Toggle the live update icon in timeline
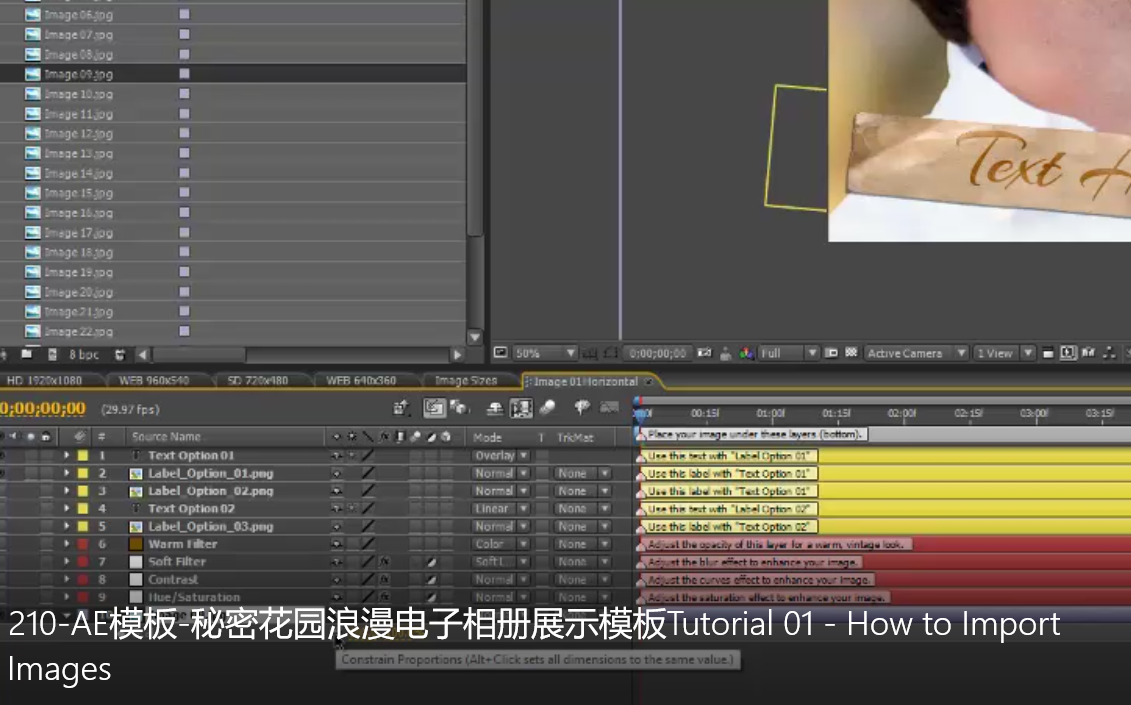Screen dimensions: 1131x705 pyautogui.click(x=434, y=408)
